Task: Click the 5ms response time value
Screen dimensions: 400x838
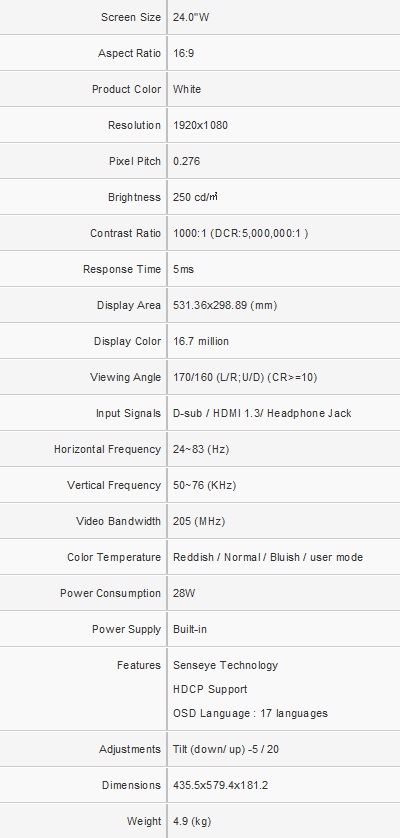Action: point(183,269)
